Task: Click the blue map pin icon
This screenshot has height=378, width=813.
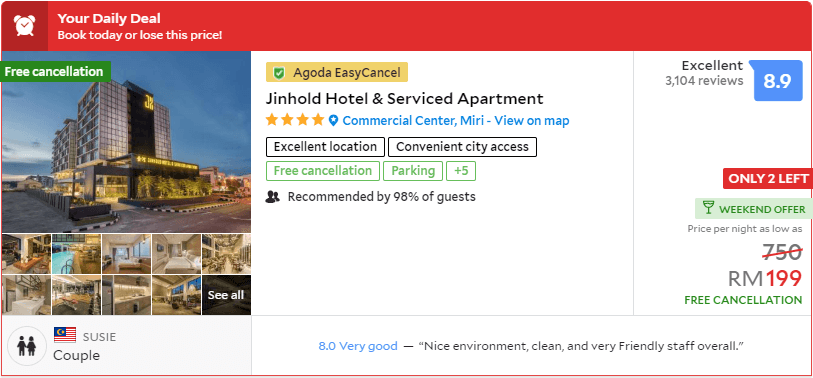Action: tap(333, 121)
